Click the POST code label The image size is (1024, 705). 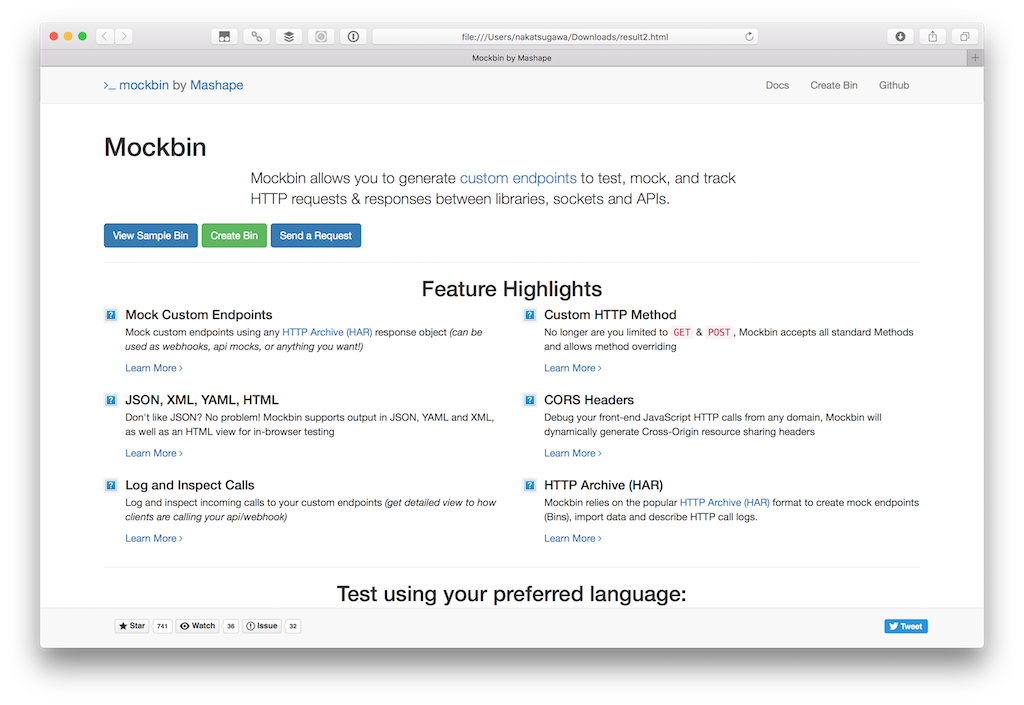[719, 332]
